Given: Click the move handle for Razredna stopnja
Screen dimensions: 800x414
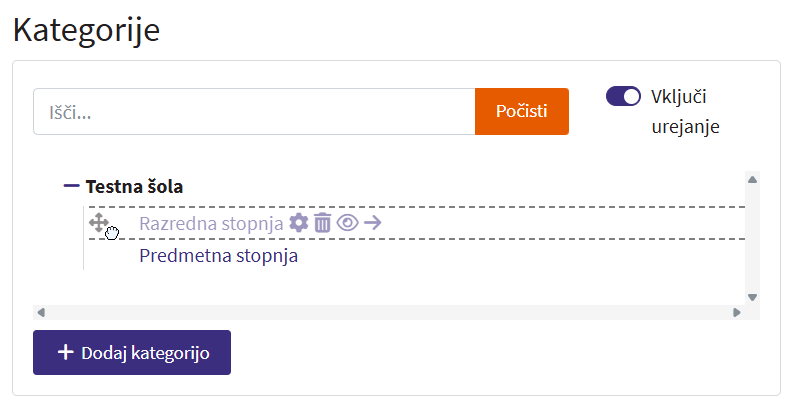Looking at the screenshot, I should (99, 222).
